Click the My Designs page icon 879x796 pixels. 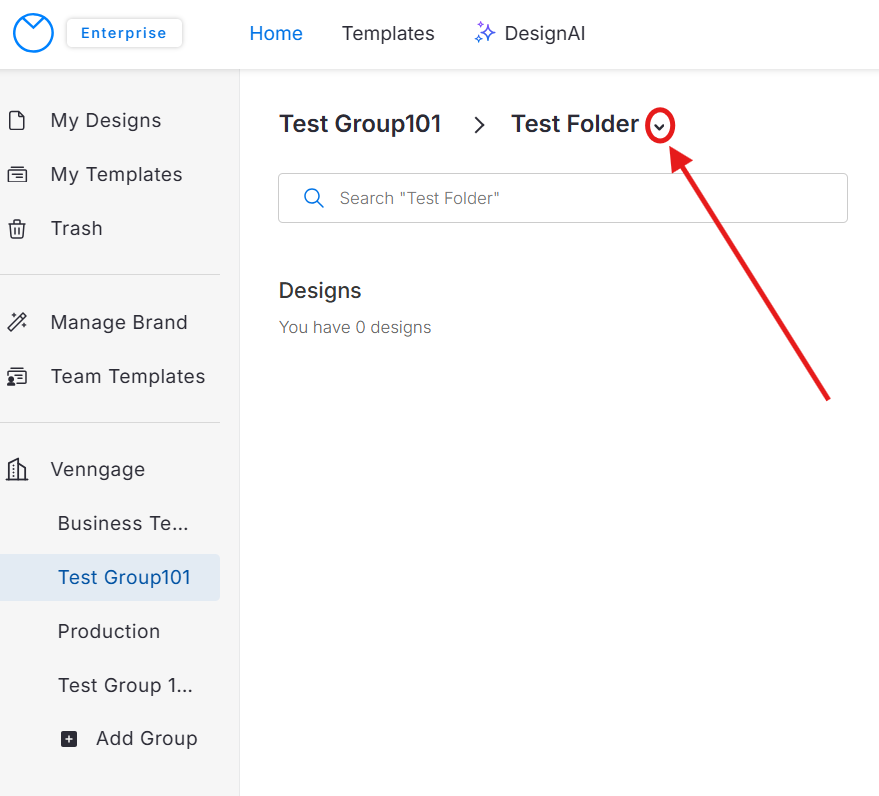click(x=17, y=121)
